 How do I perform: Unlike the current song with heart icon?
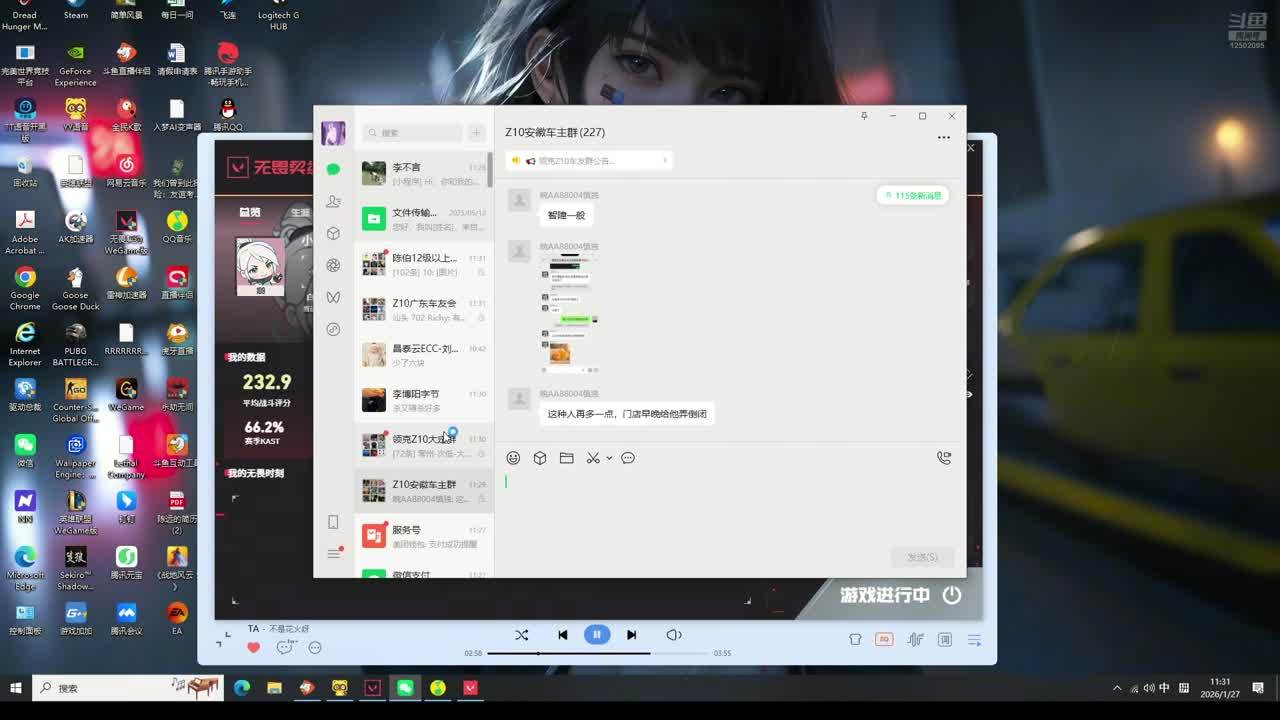(x=253, y=647)
